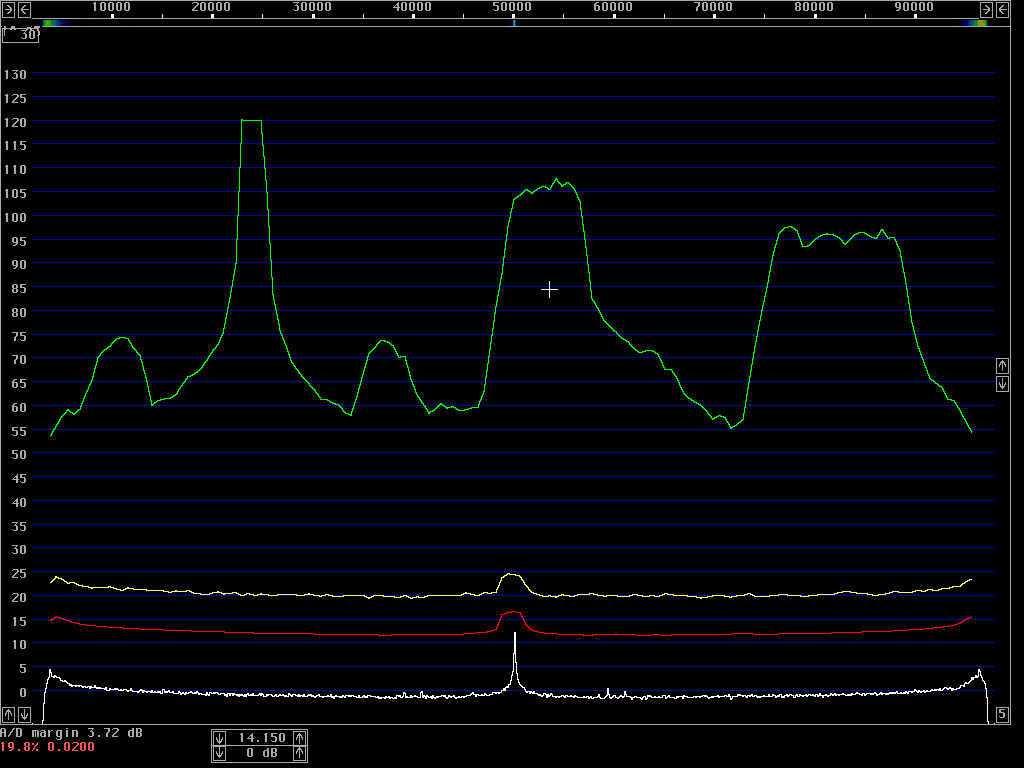Click the 0 label on the dB axis
The width and height of the screenshot is (1024, 768).
23,692
